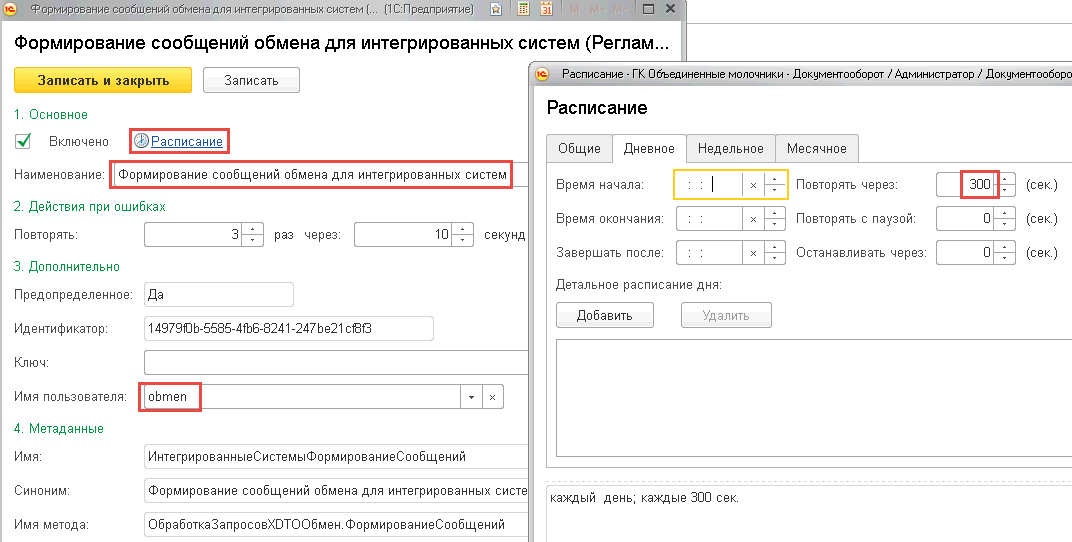Click the empty detailed day schedule list
1072x542 pixels.
point(814,398)
